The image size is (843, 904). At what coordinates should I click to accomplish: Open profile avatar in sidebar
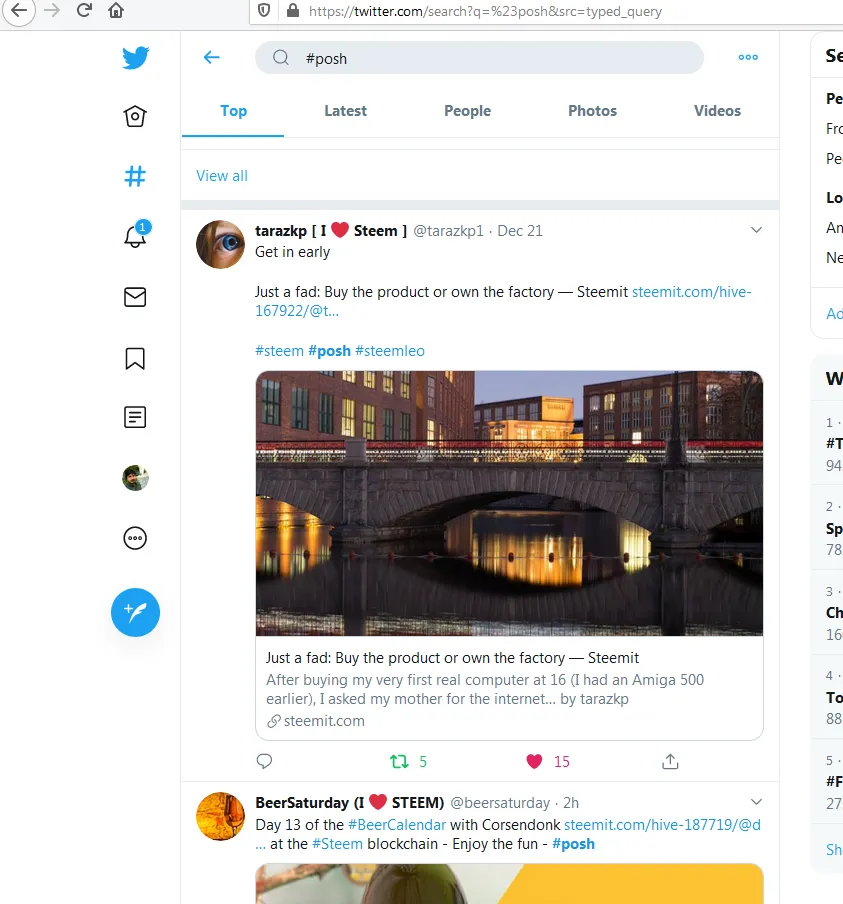136,478
